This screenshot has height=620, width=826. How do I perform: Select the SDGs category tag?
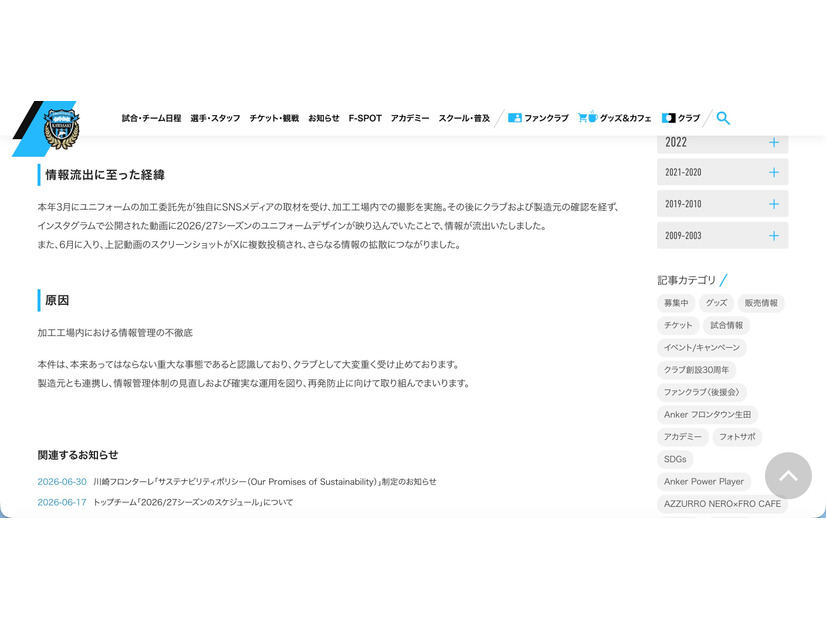(675, 459)
